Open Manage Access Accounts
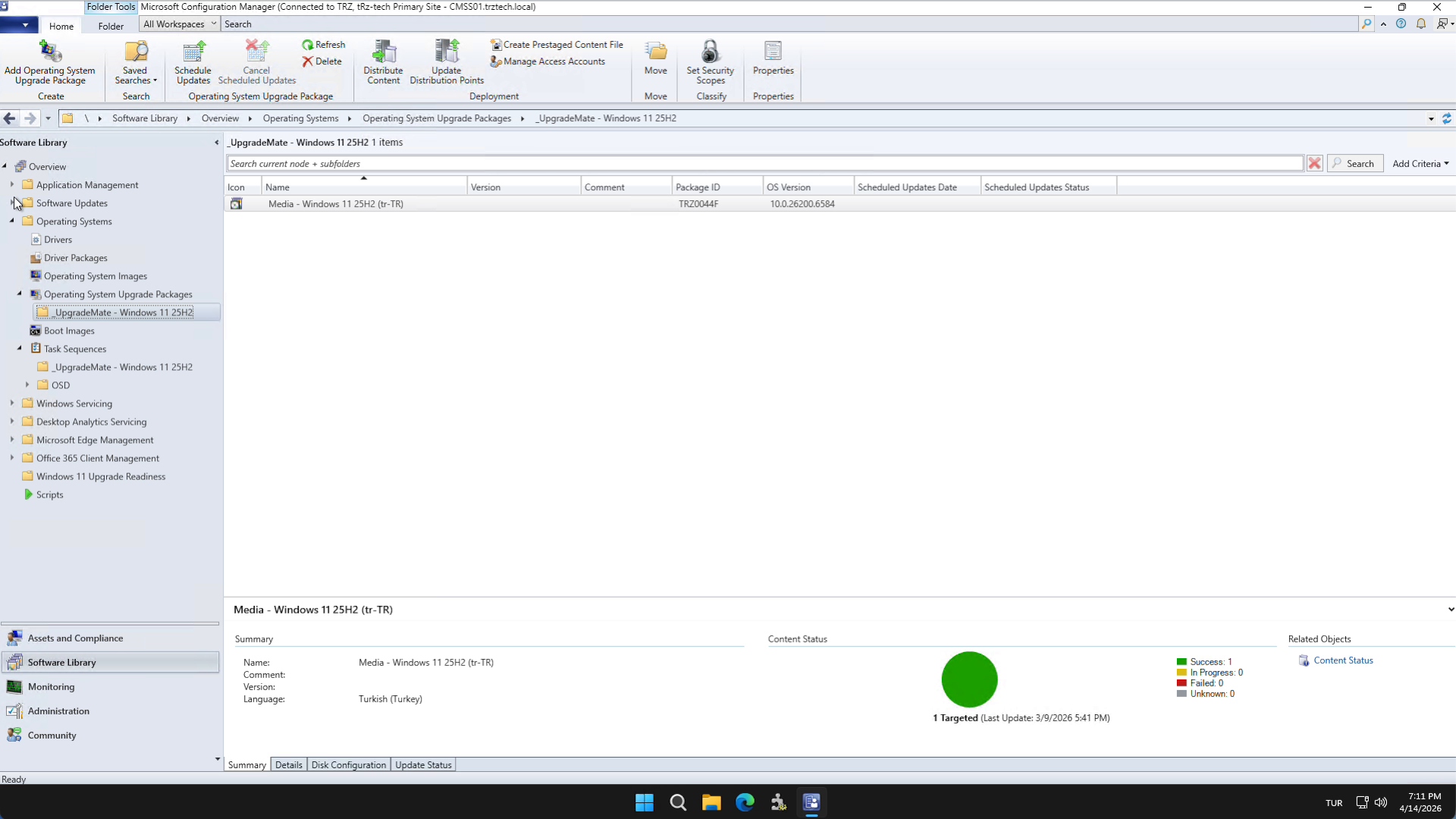 click(x=548, y=61)
